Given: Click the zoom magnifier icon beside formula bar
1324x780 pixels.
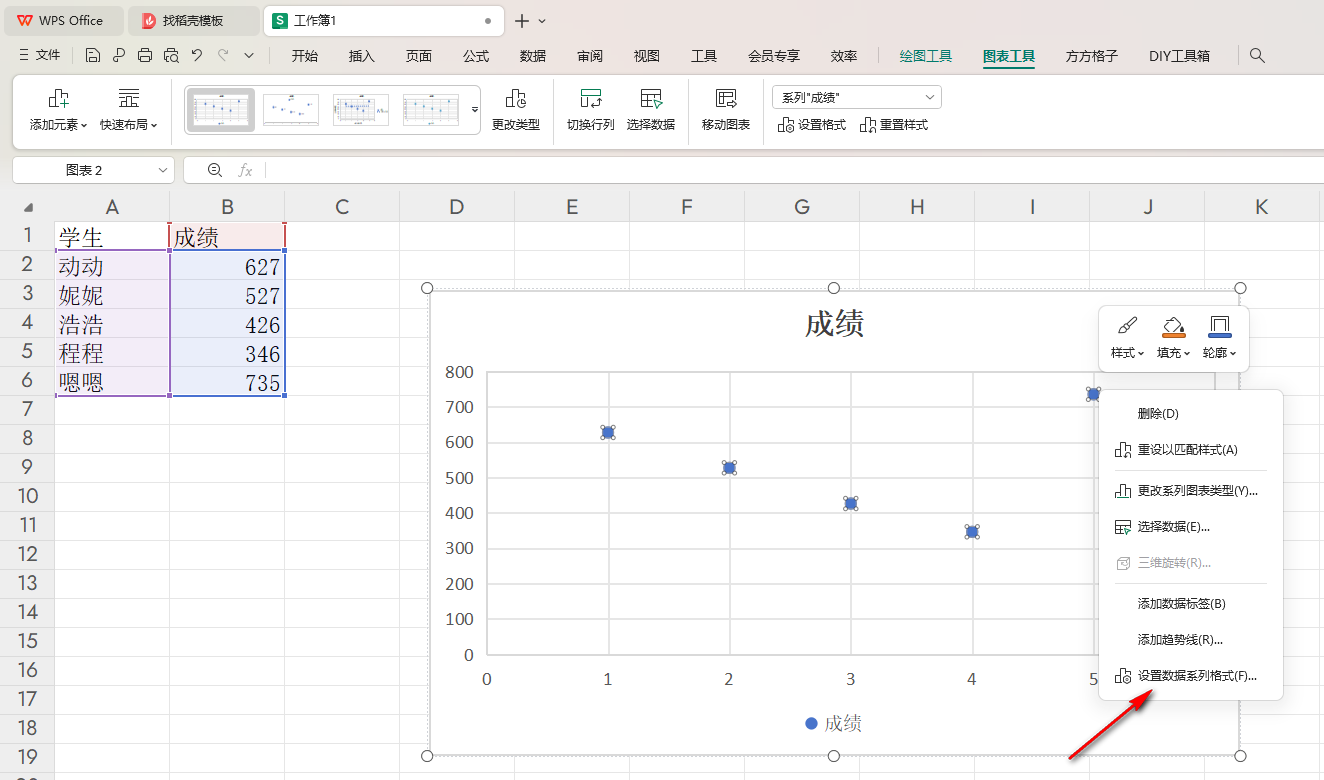Looking at the screenshot, I should coord(214,171).
